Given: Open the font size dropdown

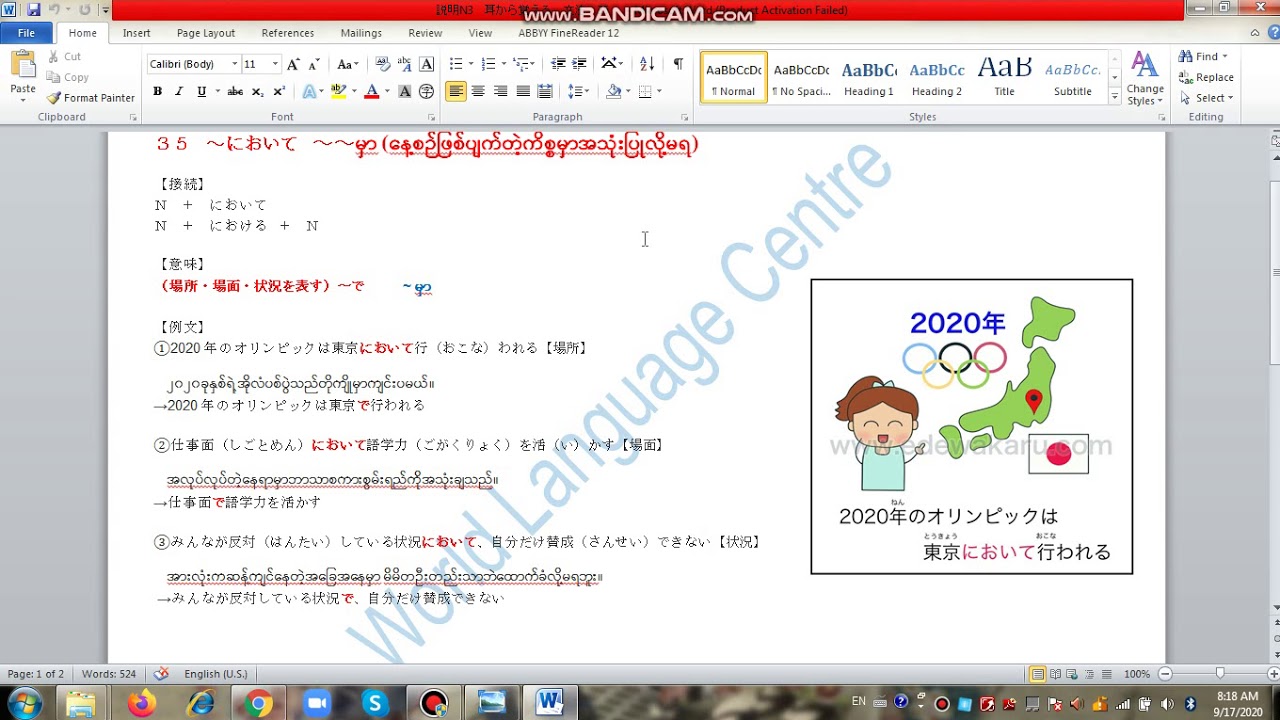Looking at the screenshot, I should pyautogui.click(x=275, y=64).
